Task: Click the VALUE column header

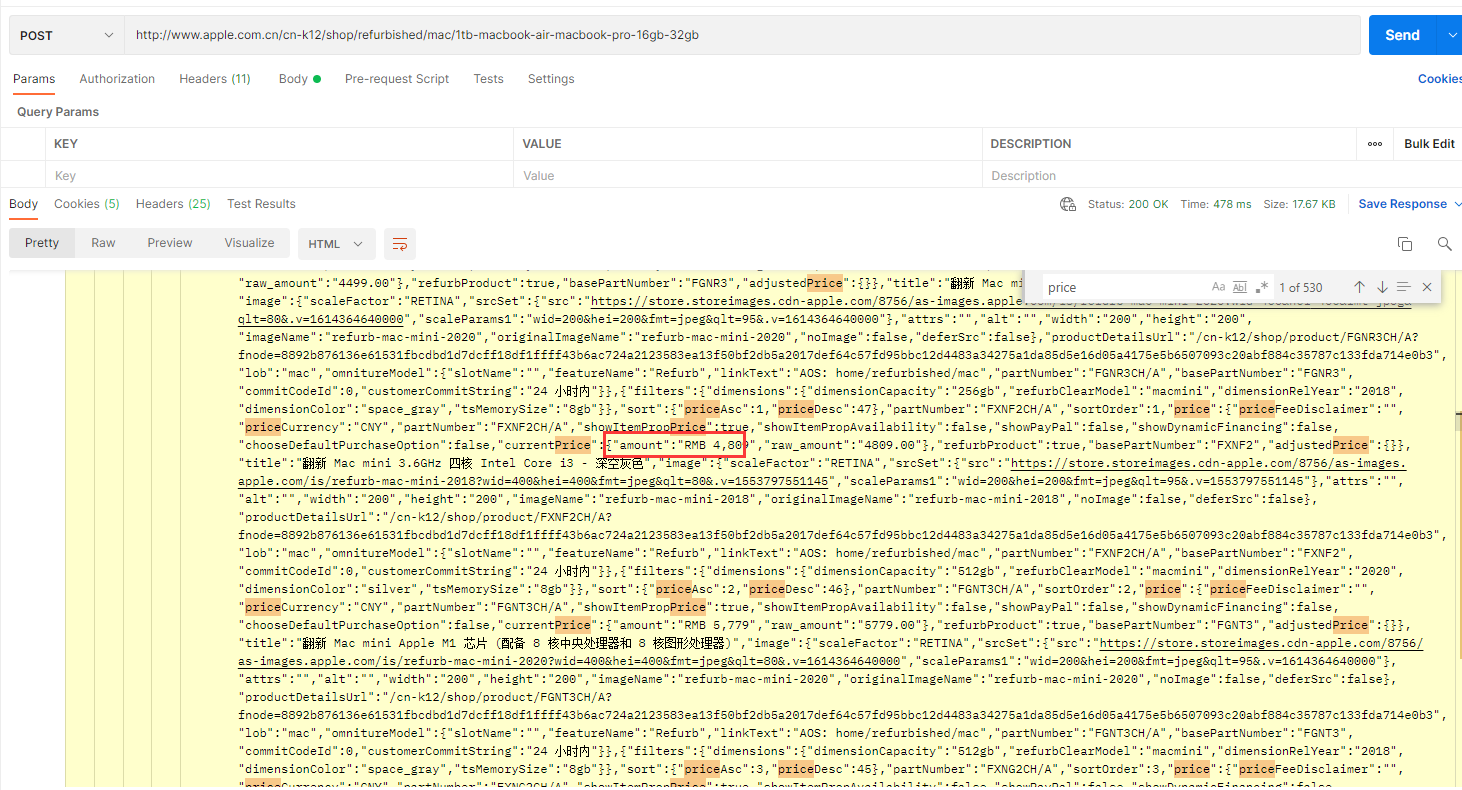Action: coord(542,144)
